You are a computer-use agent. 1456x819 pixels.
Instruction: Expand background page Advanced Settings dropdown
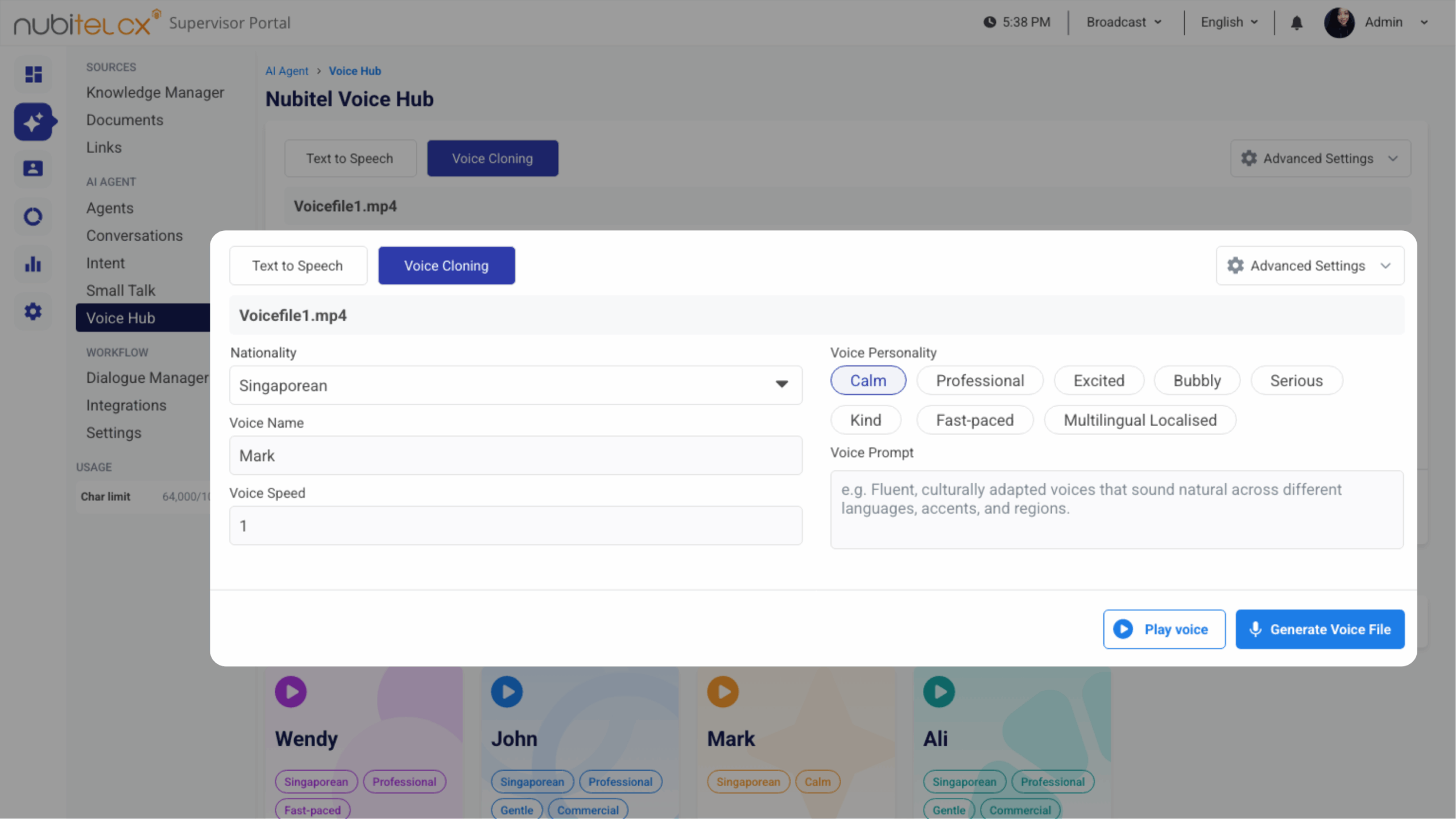1320,158
